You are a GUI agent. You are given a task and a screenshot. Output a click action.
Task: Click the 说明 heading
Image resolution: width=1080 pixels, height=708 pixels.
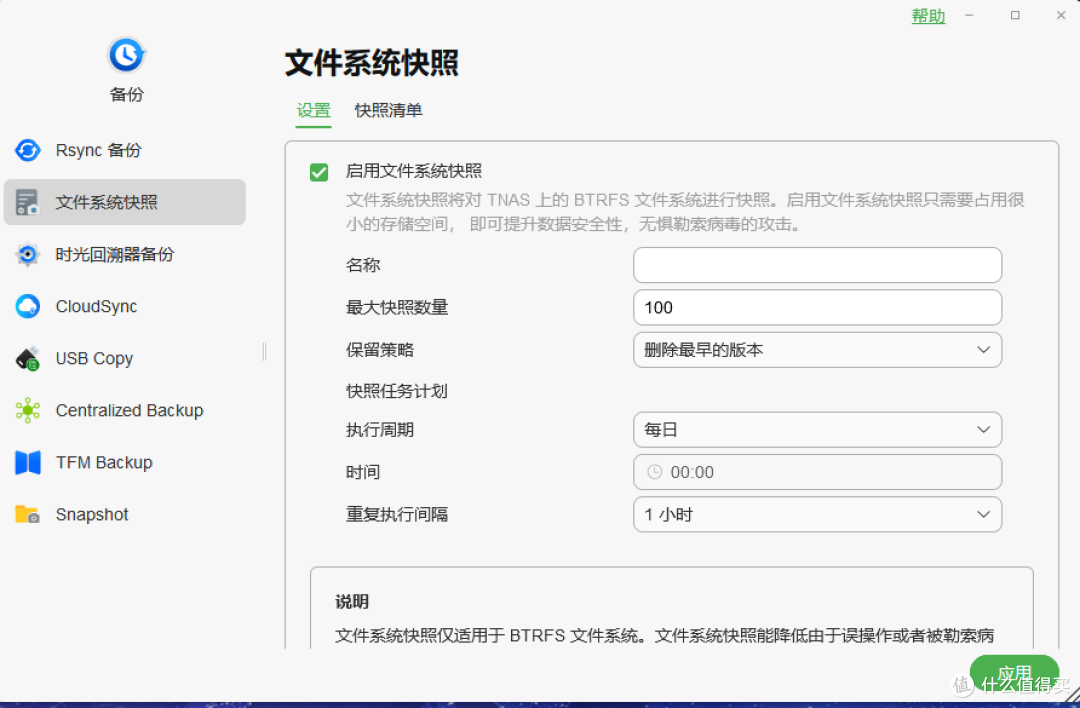(x=352, y=602)
